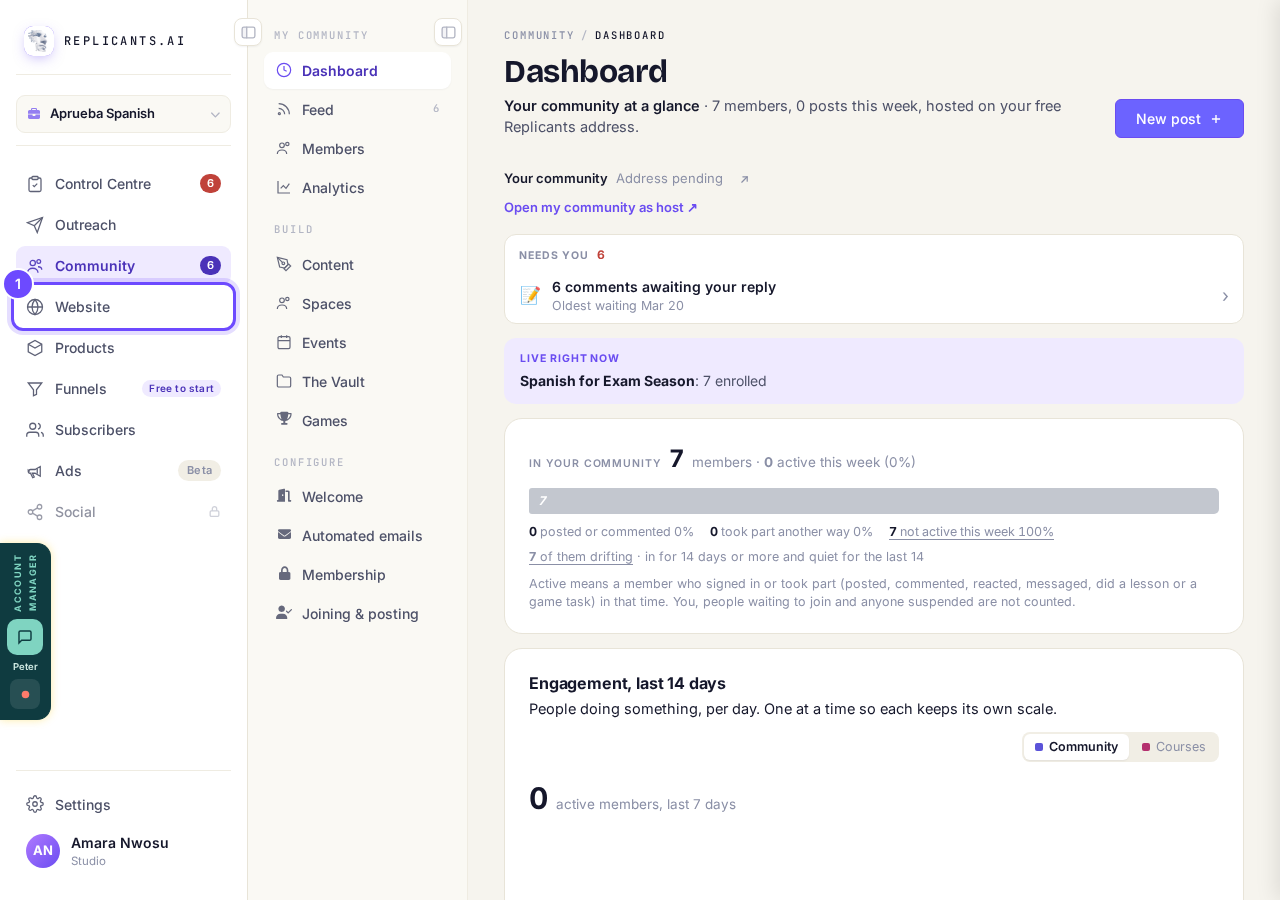The image size is (1280, 900).
Task: Open The Vault folder item
Action: (x=357, y=382)
